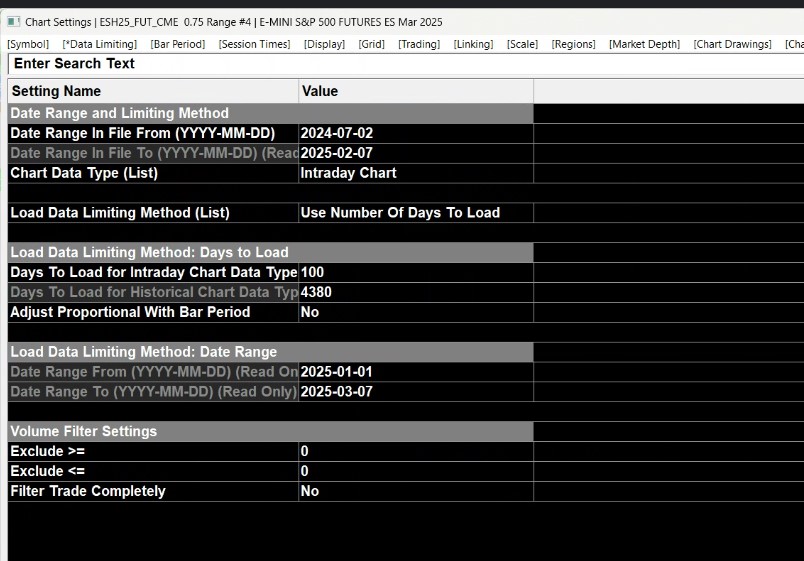This screenshot has height=561, width=804.
Task: Select Load Data Limiting Method: Days to Load header
Action: coord(271,253)
